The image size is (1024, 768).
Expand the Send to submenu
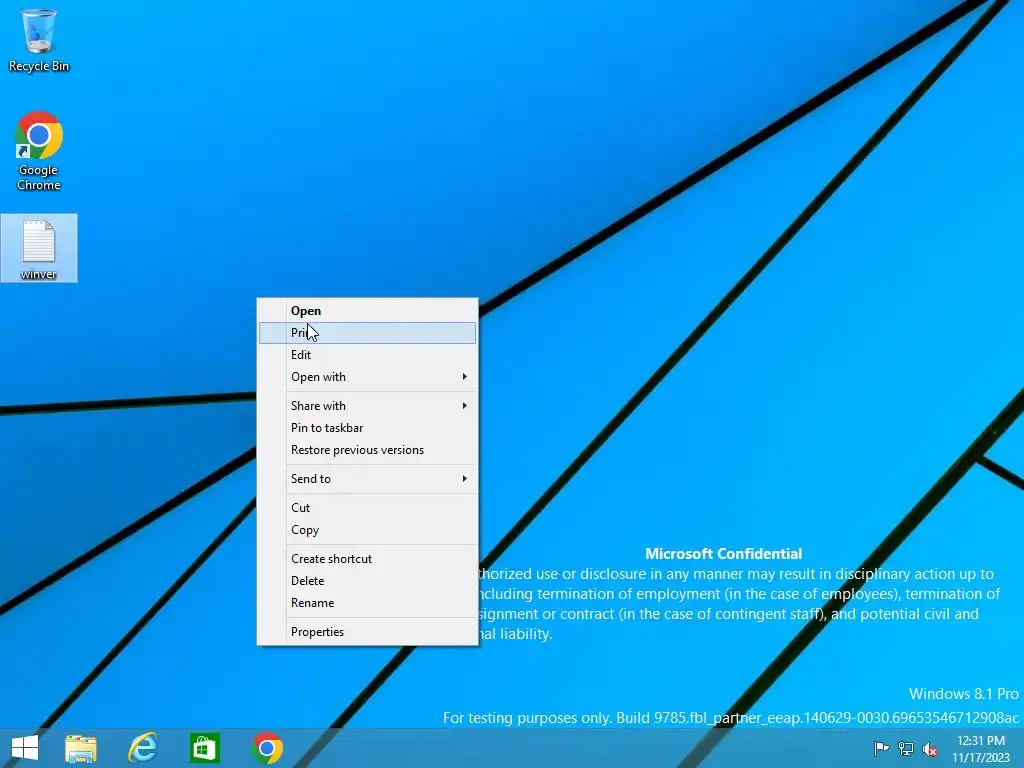pyautogui.click(x=367, y=479)
